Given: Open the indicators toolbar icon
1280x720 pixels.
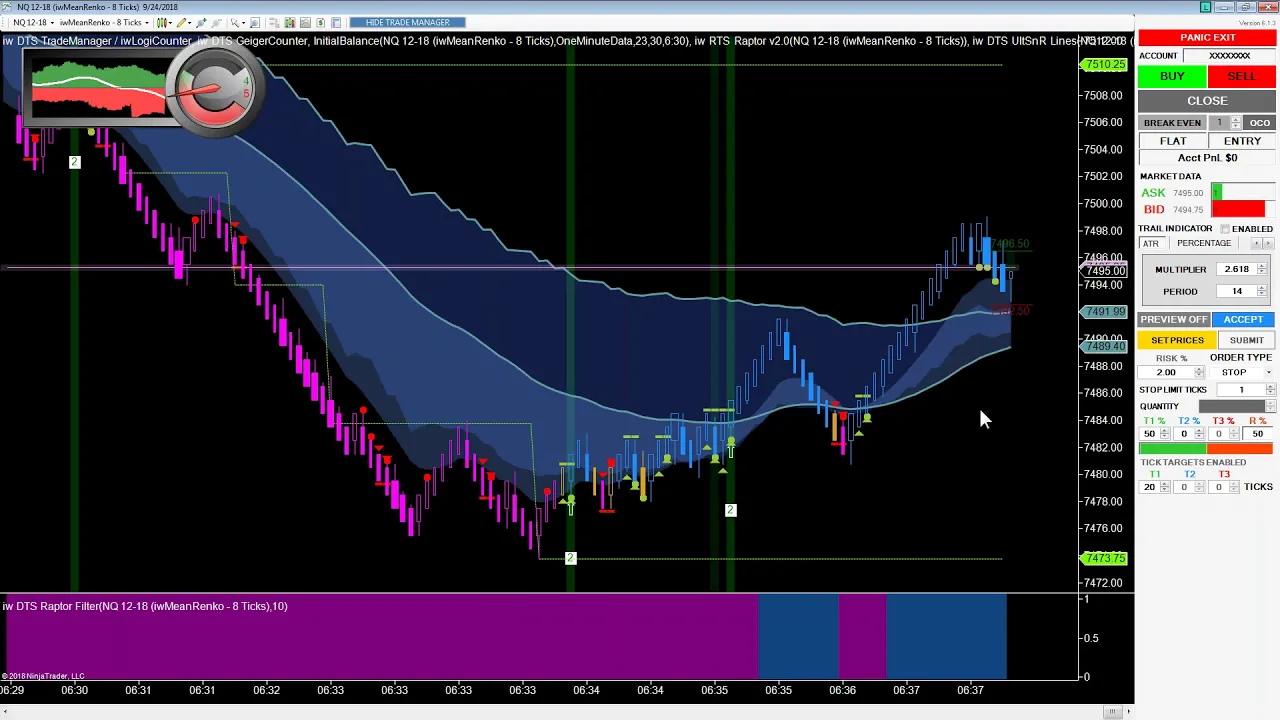Looking at the screenshot, I should click(290, 22).
